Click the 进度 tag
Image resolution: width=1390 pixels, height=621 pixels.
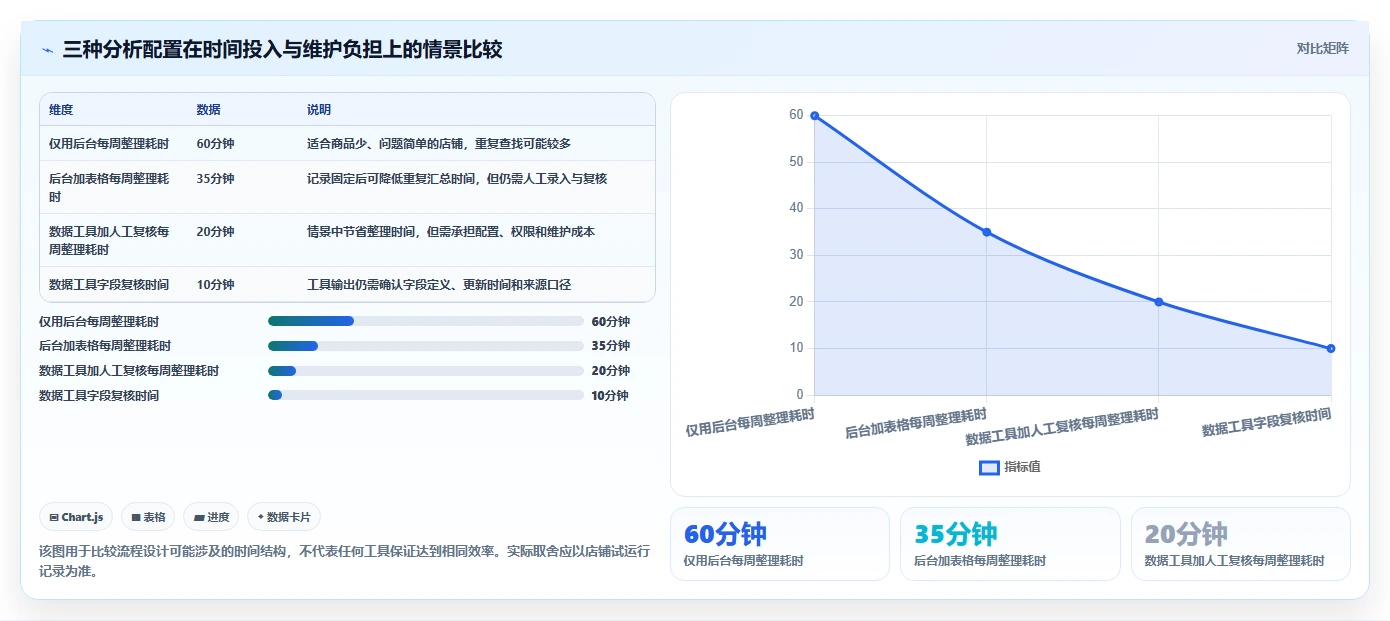pos(211,517)
